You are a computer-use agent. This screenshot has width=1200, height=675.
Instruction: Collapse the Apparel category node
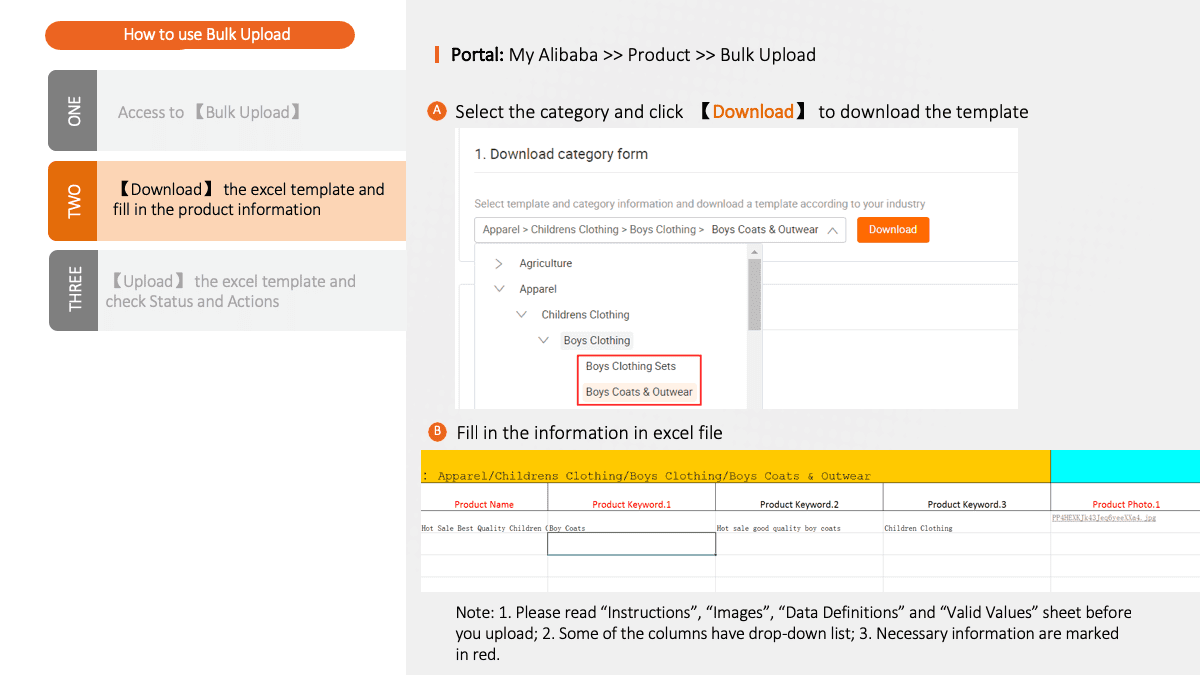click(499, 289)
